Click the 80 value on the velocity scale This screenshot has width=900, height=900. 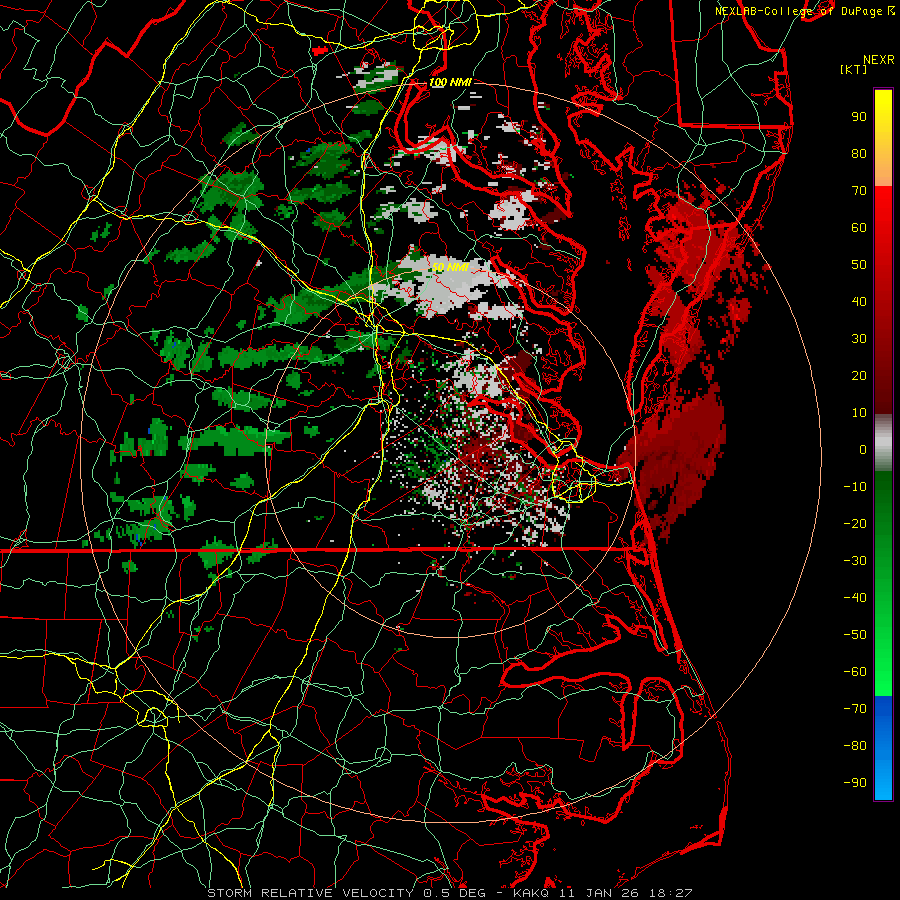tap(859, 153)
